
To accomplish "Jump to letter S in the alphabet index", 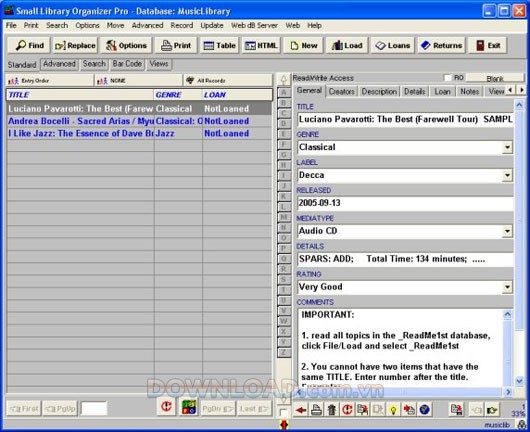I will (x=284, y=280).
